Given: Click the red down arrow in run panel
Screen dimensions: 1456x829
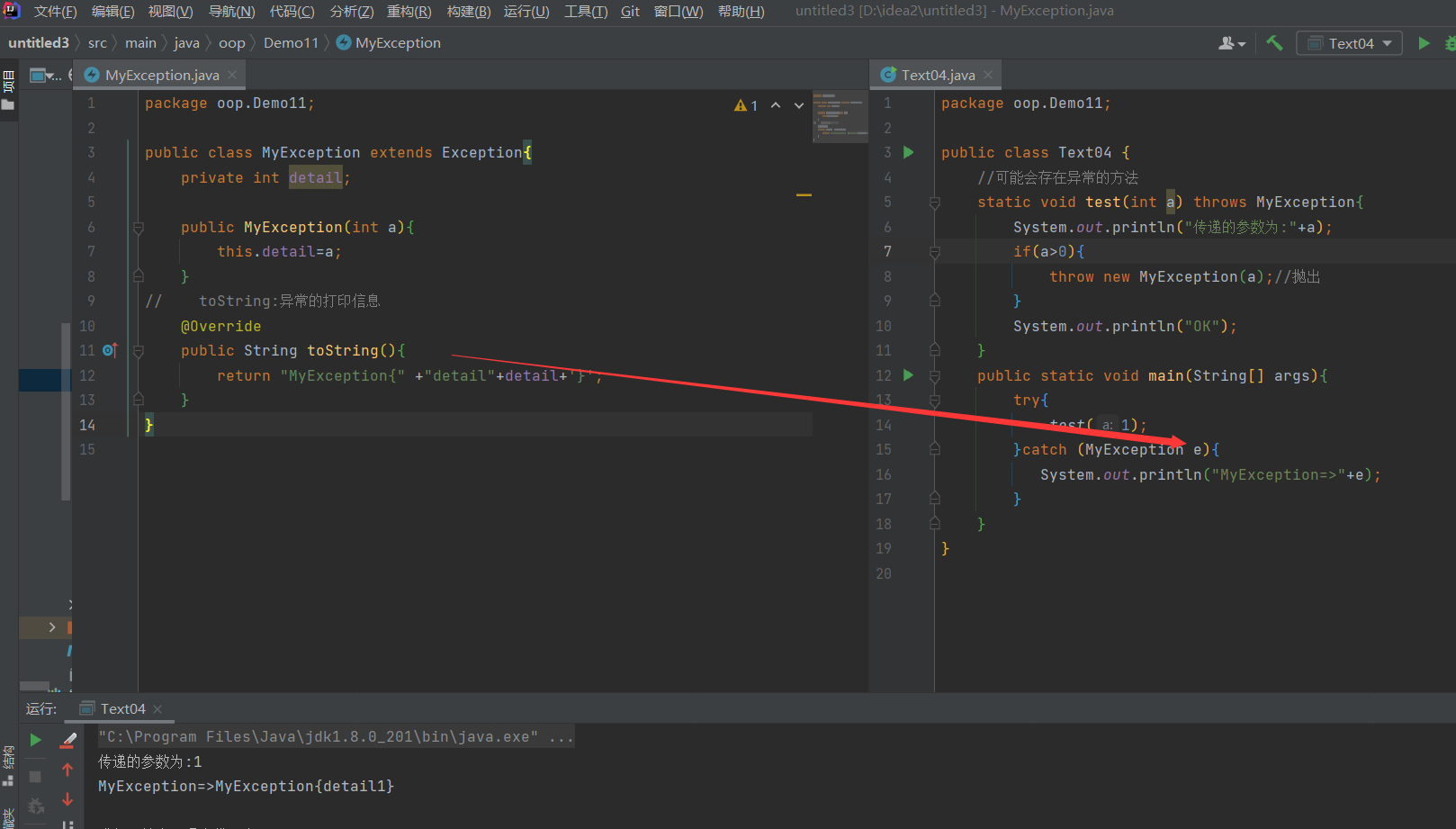Looking at the screenshot, I should pyautogui.click(x=67, y=799).
